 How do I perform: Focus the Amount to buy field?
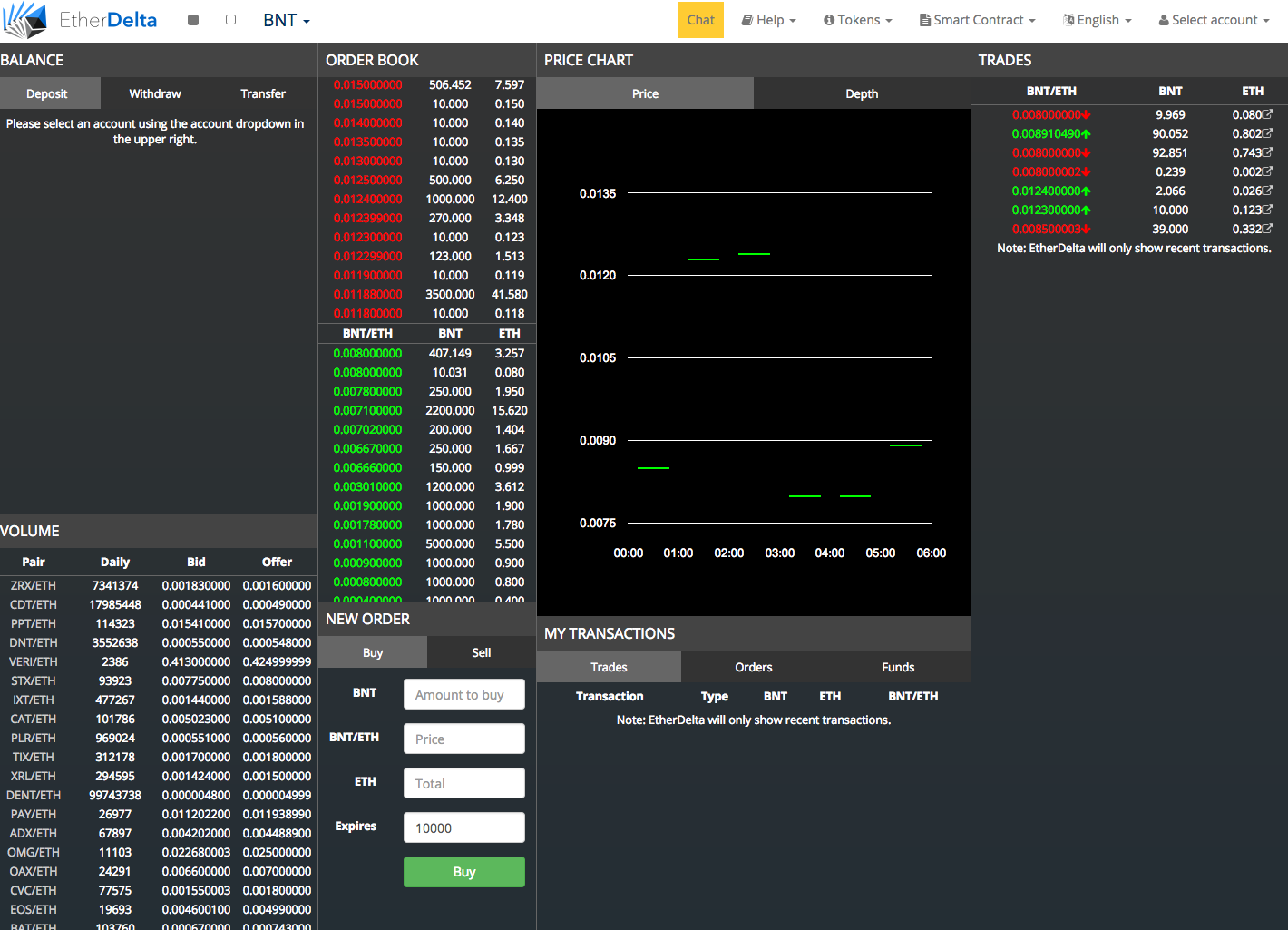[x=464, y=694]
